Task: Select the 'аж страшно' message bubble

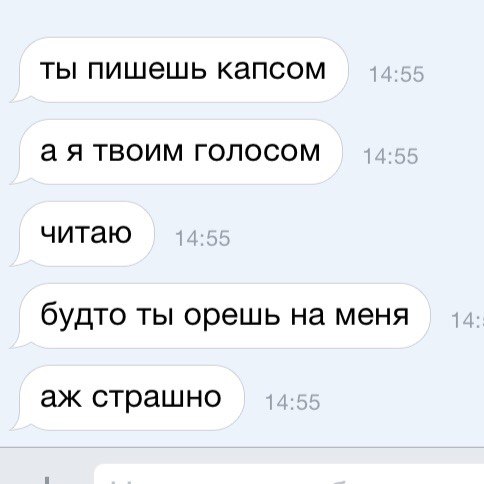Action: pyautogui.click(x=127, y=398)
